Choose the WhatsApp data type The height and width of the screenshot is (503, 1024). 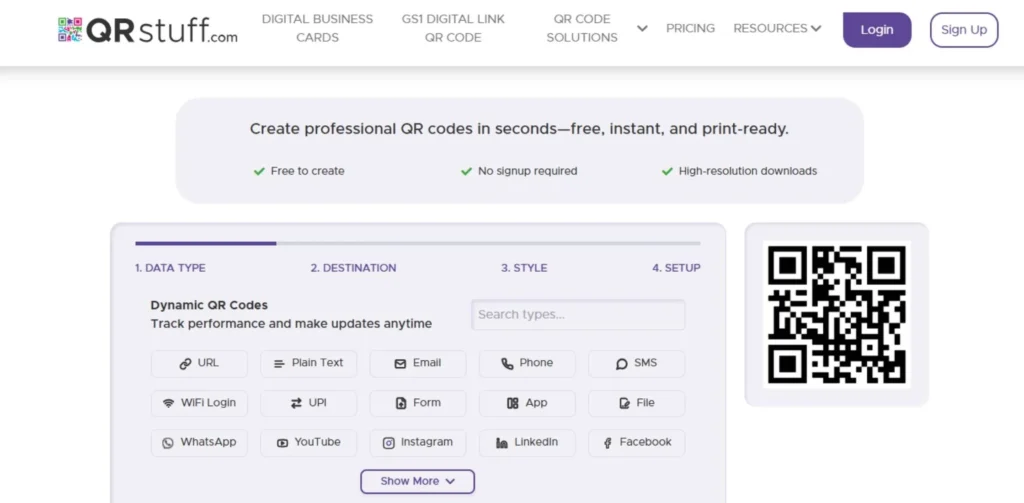click(199, 443)
